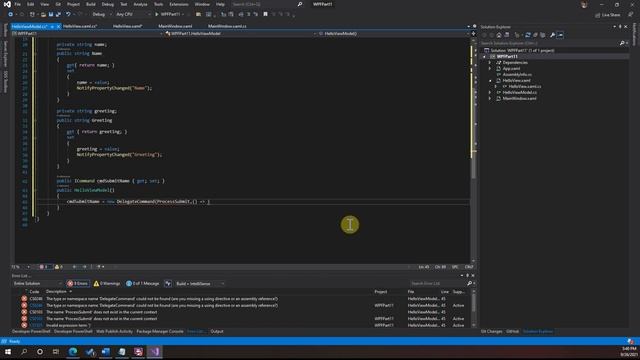Open the Git Changes tab beside Solution Explorer
The height and width of the screenshot is (360, 640).
[491, 331]
